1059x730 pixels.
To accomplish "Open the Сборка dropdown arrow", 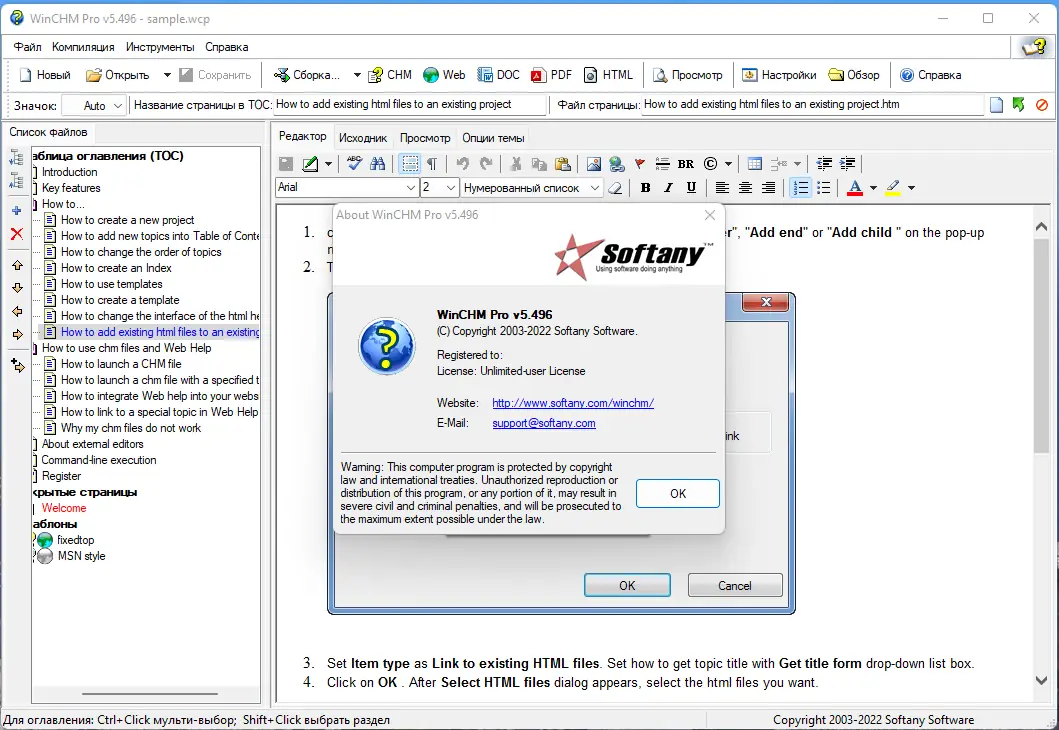I will 357,75.
